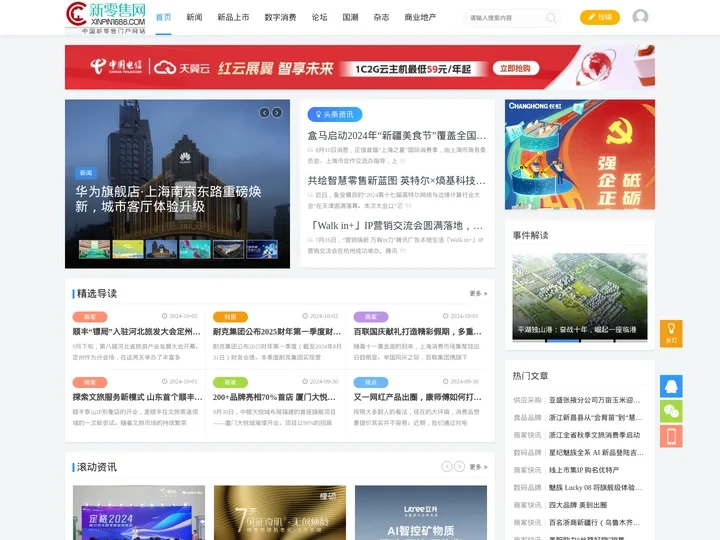The image size is (720, 540).
Task: Go to previous slide in the Huawei carousel
Action: click(264, 112)
